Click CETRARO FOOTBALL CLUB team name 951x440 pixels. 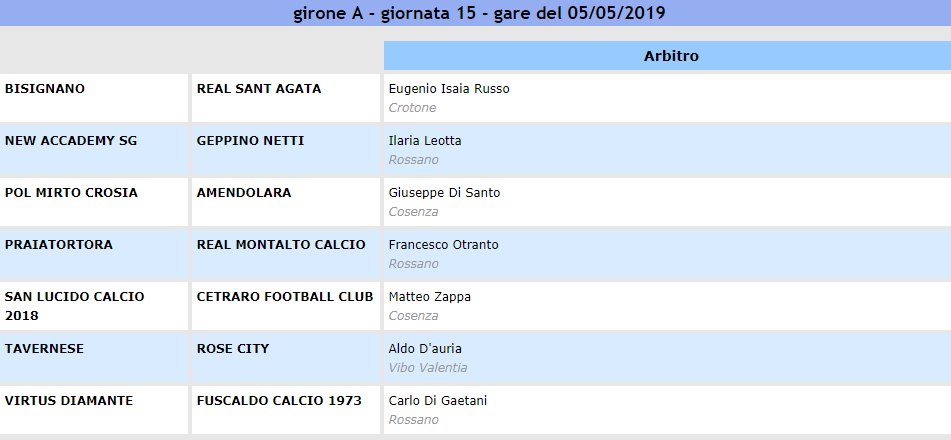coord(285,297)
